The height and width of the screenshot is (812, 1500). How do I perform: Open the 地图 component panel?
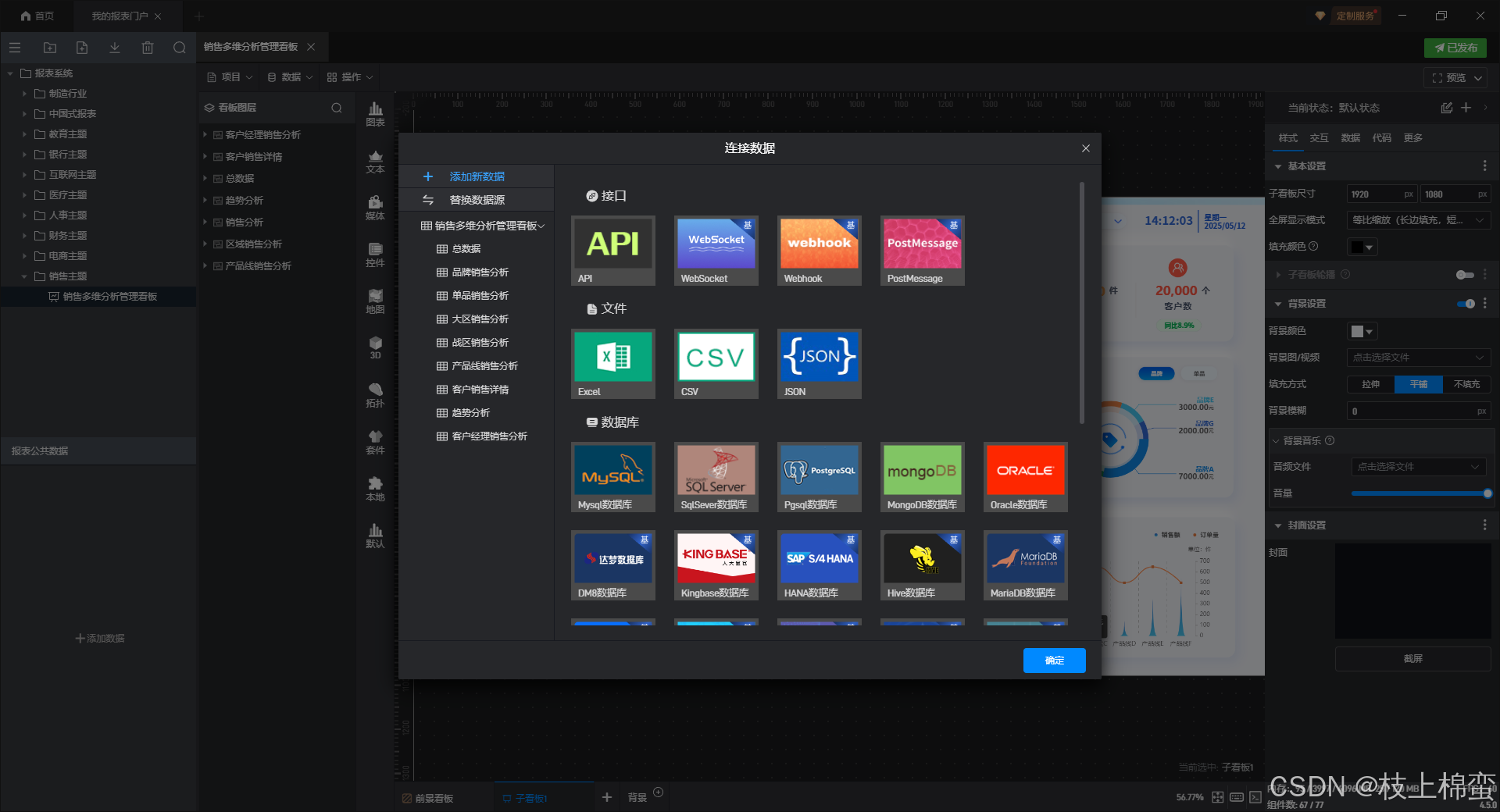(375, 301)
